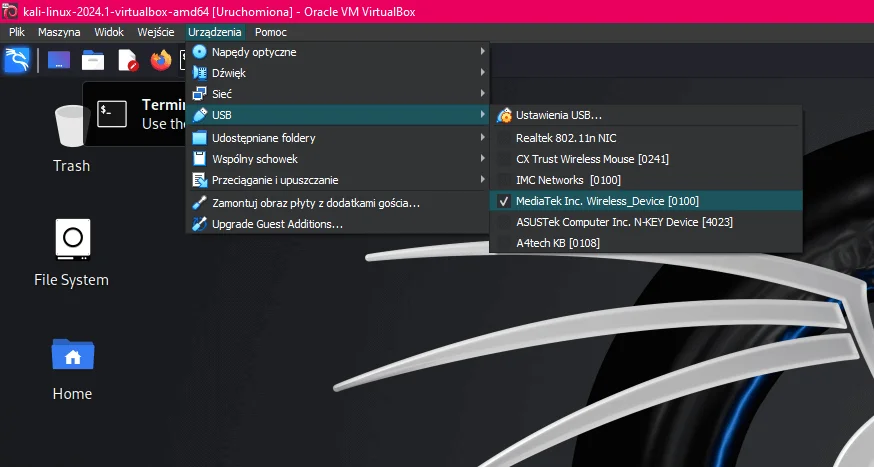Expand the Przeciąganie i upuszczanie submenu arrow

click(x=482, y=179)
